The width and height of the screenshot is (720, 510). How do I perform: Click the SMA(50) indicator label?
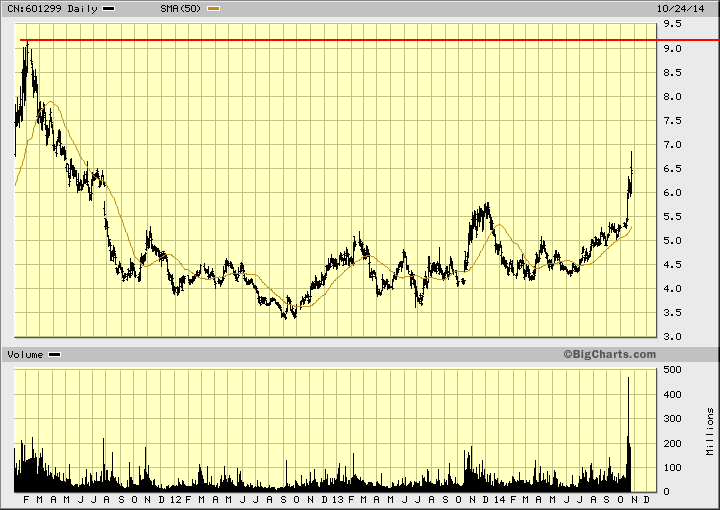(181, 8)
